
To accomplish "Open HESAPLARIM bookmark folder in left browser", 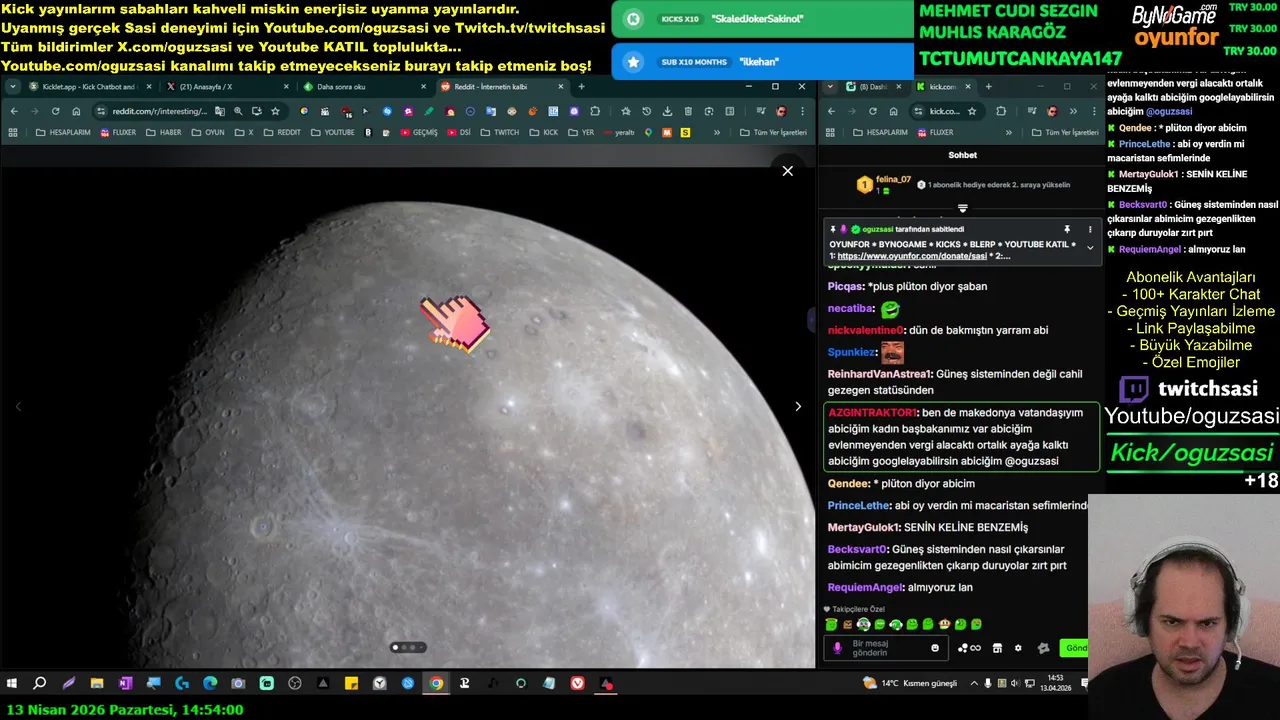I will click(x=62, y=132).
